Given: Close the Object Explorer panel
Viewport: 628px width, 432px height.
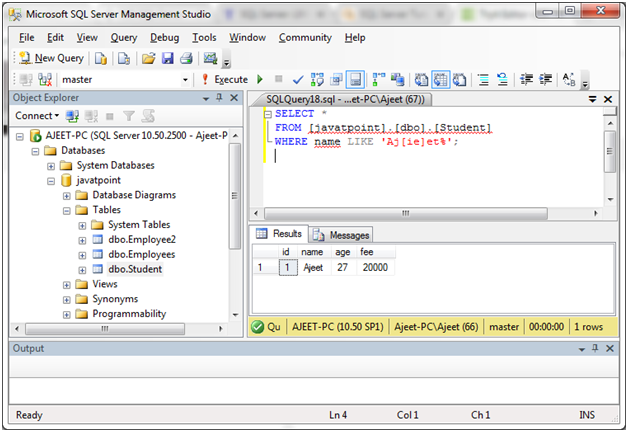Looking at the screenshot, I should click(x=234, y=98).
